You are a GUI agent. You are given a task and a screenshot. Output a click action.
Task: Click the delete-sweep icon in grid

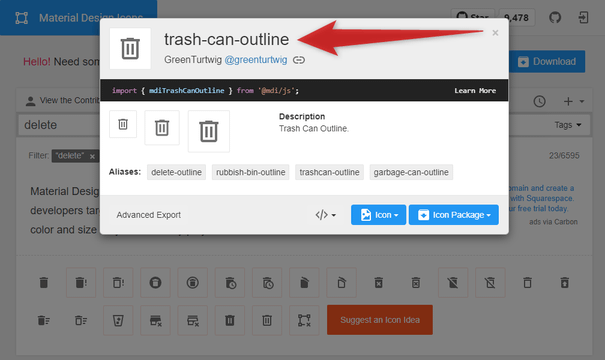(44, 320)
